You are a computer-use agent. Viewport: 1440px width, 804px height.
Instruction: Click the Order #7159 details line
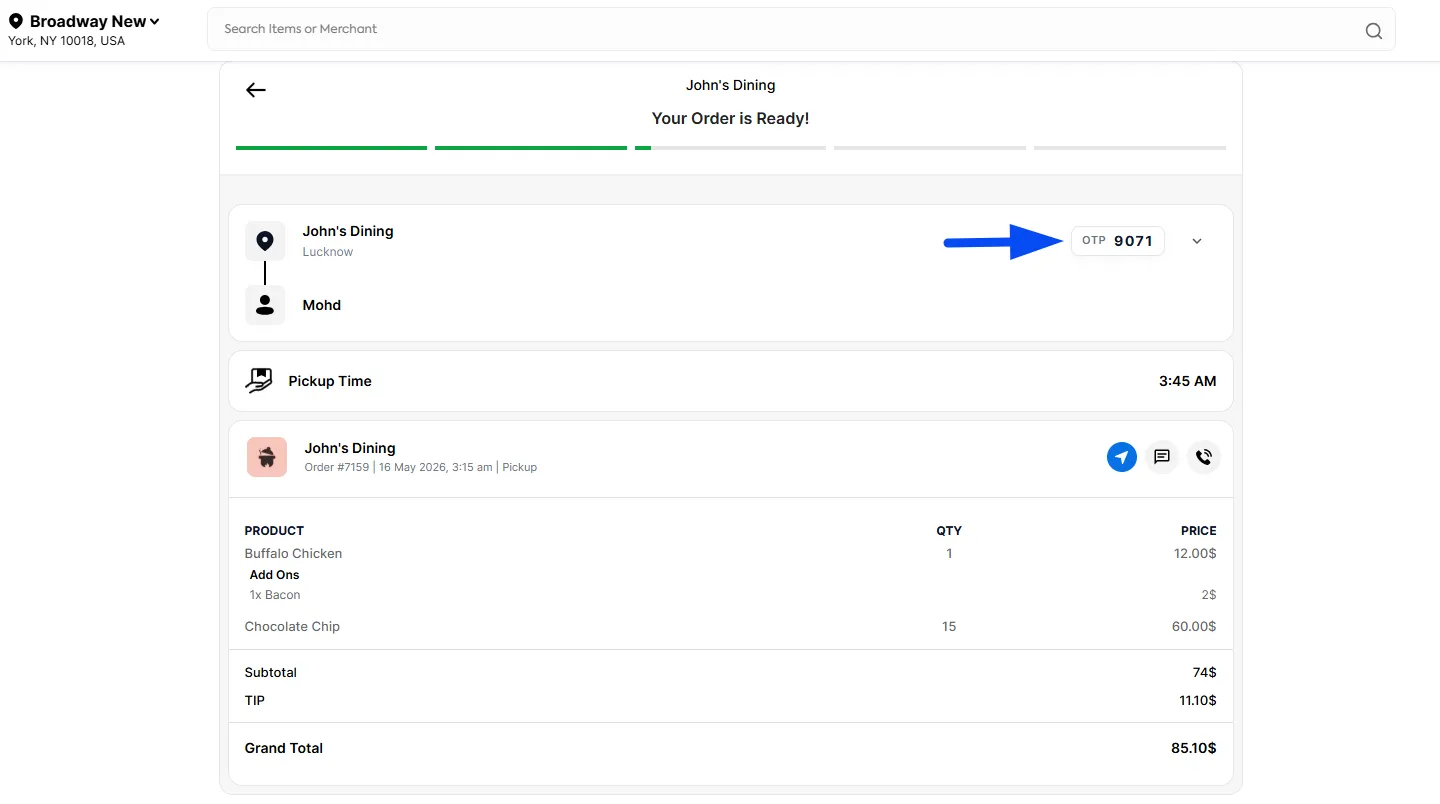(421, 467)
